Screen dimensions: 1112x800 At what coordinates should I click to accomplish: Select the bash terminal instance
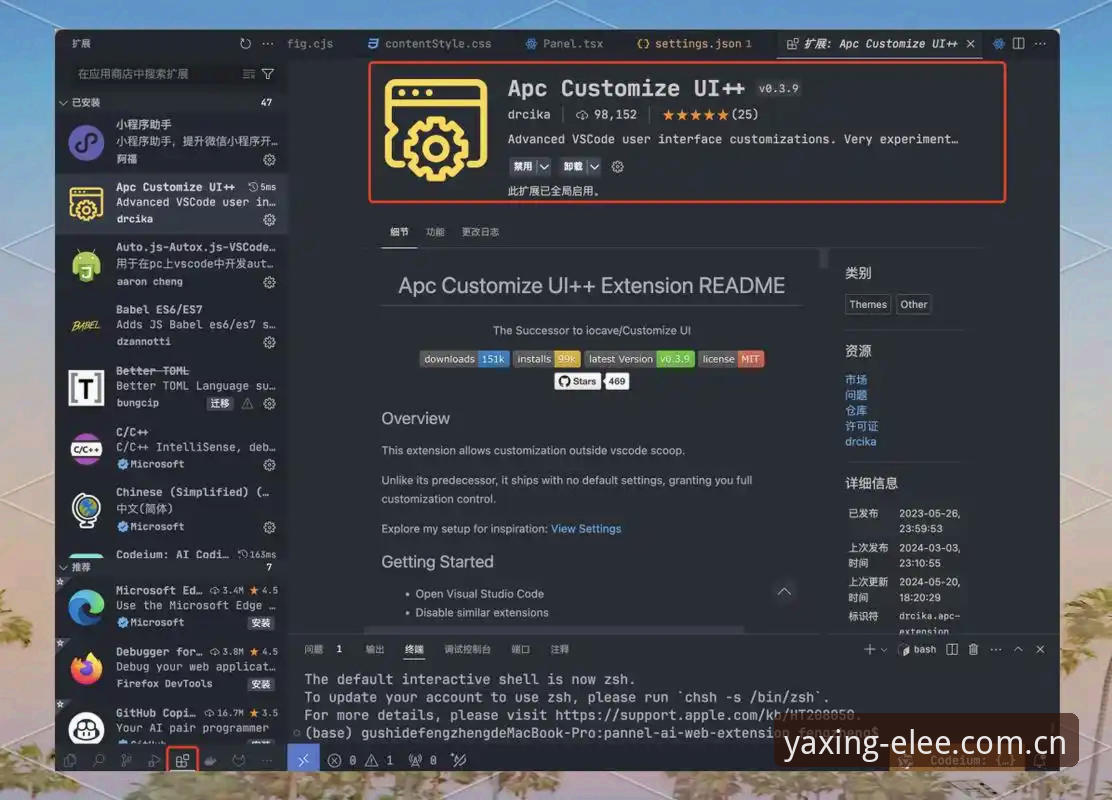click(918, 650)
